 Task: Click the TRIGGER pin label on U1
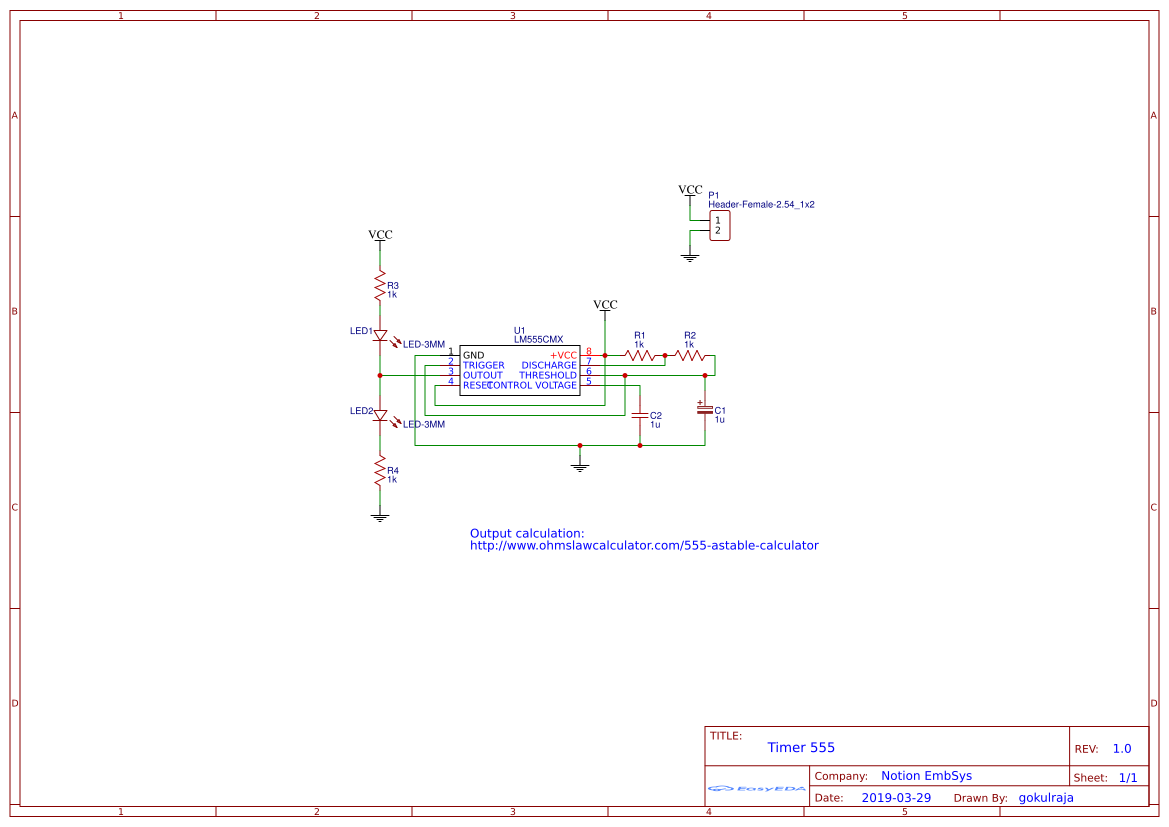484,365
